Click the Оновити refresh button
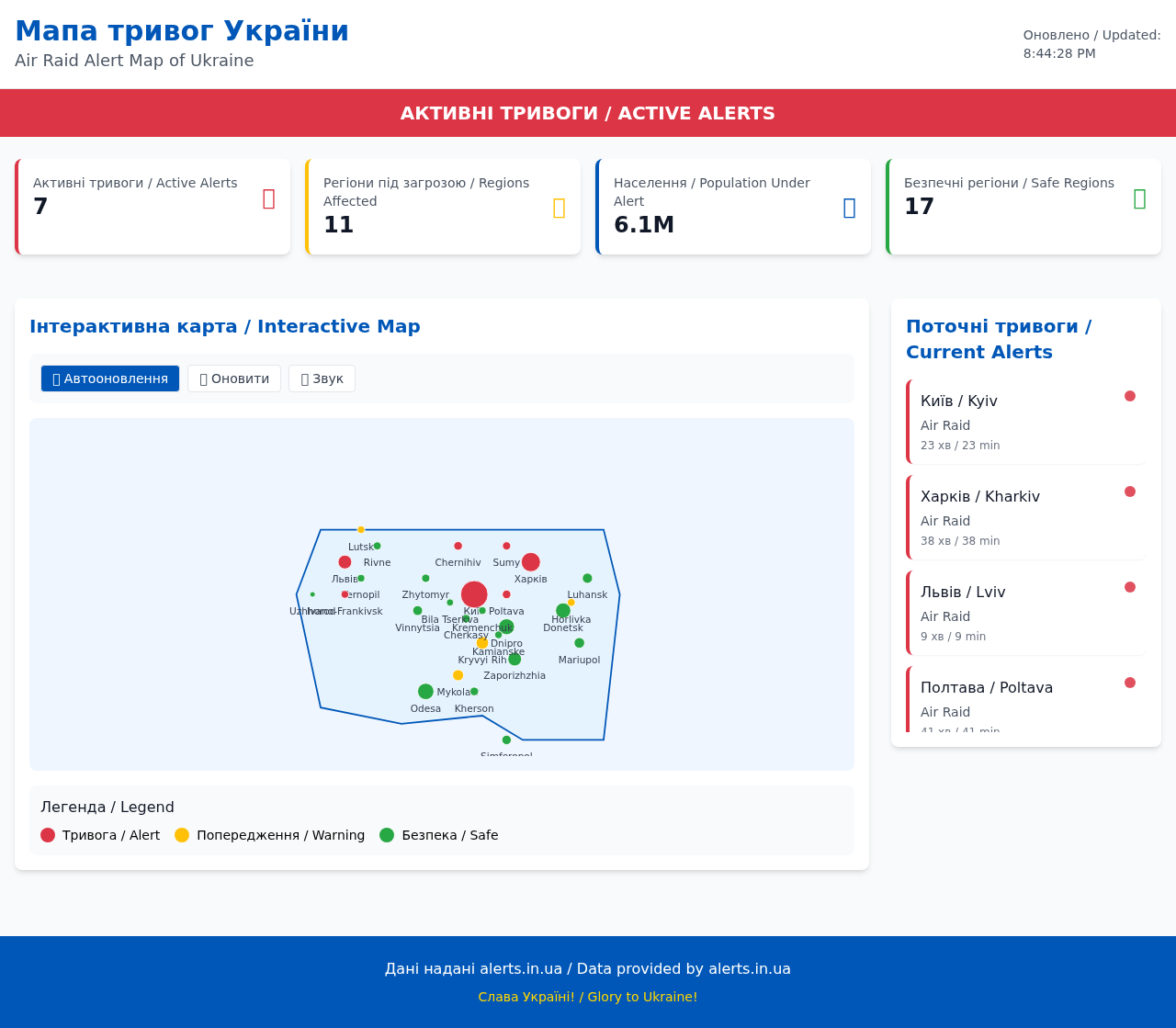The width and height of the screenshot is (1176, 1028). click(x=233, y=378)
